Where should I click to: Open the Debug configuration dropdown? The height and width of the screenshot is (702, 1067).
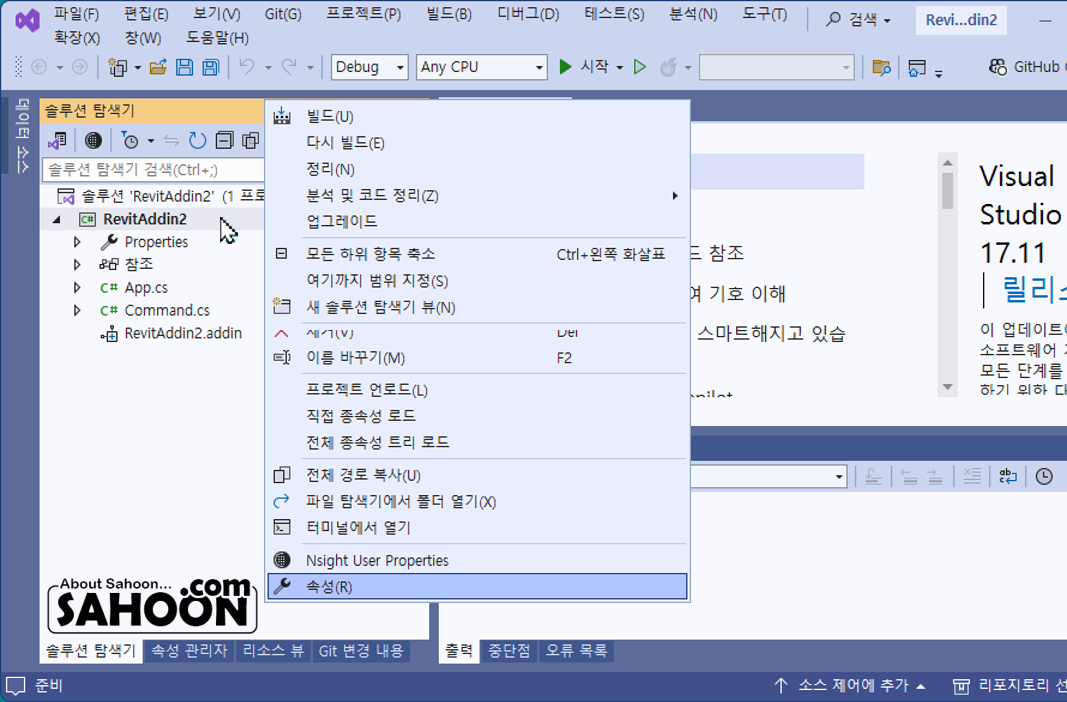[x=370, y=67]
